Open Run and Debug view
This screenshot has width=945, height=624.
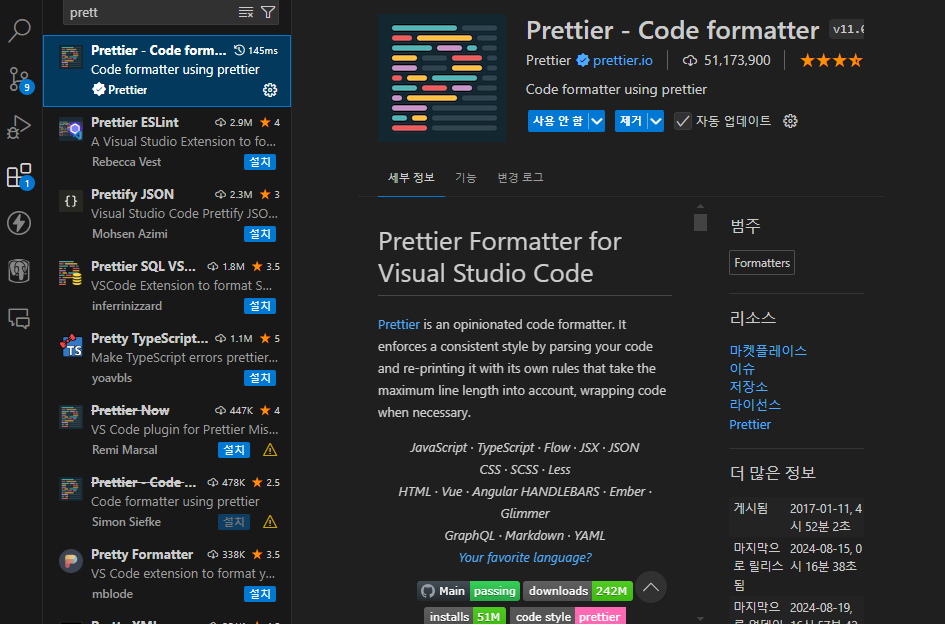[19, 127]
